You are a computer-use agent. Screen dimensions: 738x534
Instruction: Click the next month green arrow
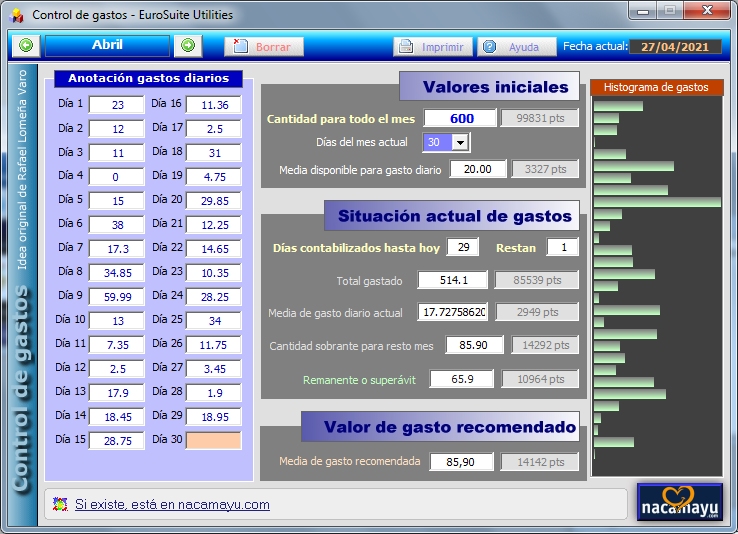(187, 46)
